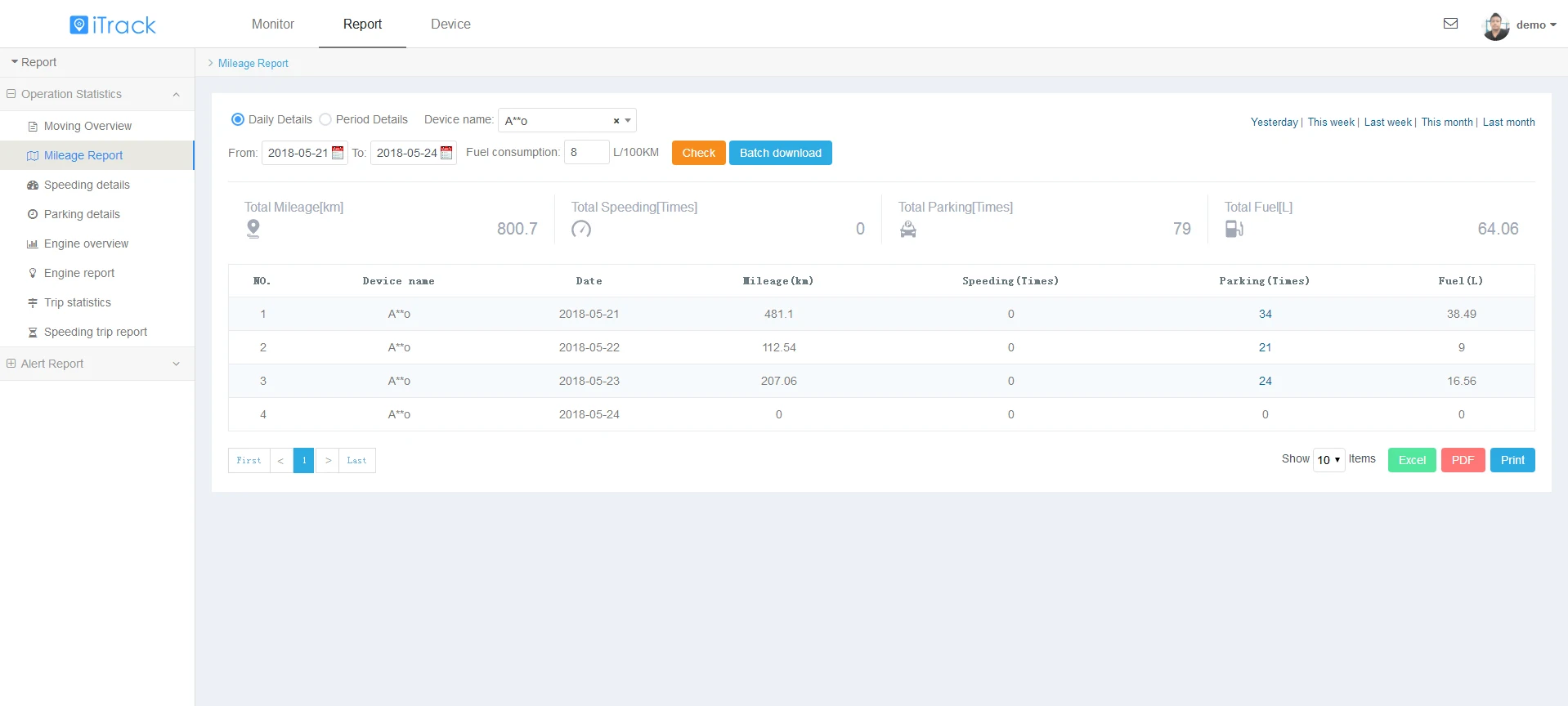
Task: Open Speeding trip report in sidebar
Action: (97, 332)
